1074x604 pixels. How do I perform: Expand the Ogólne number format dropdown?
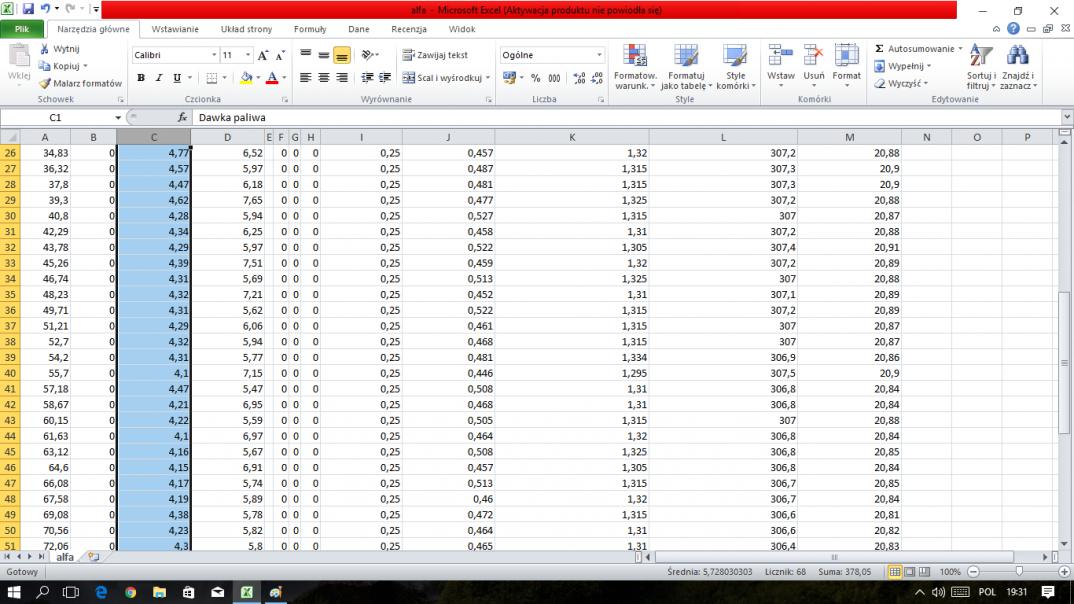600,55
